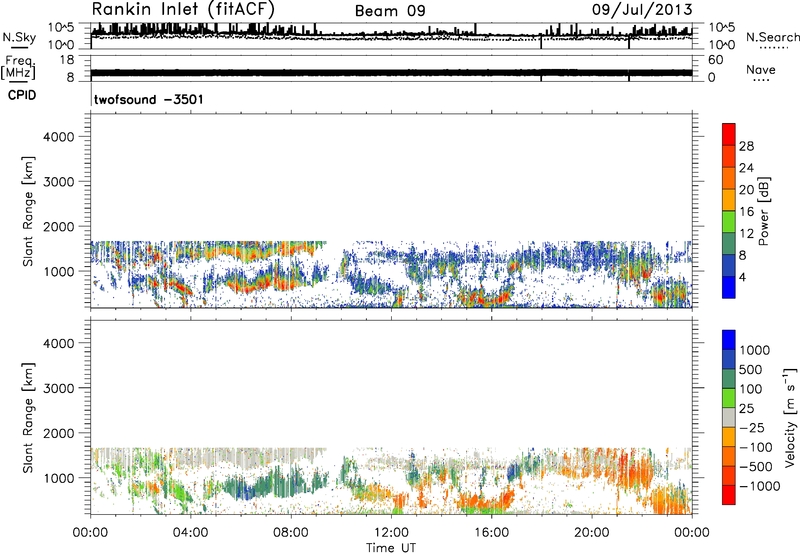The height and width of the screenshot is (554, 800).
Task: Click the '1000' value on Velocity scale
Action: [755, 350]
